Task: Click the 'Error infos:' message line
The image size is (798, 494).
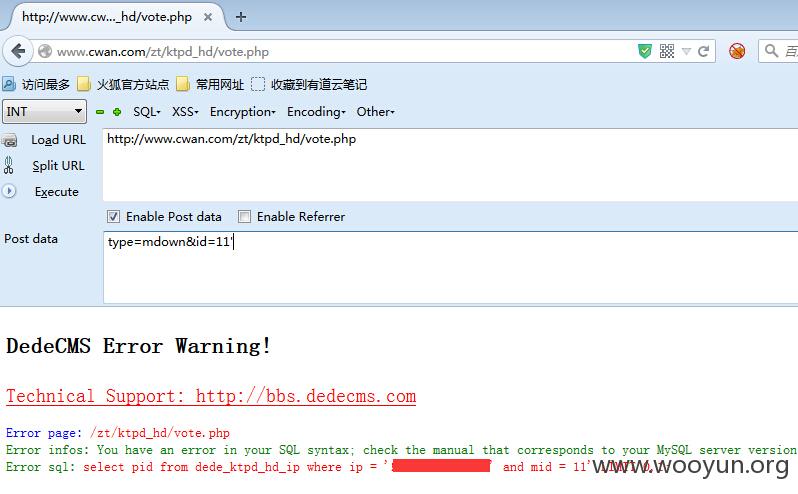Action: tap(401, 450)
